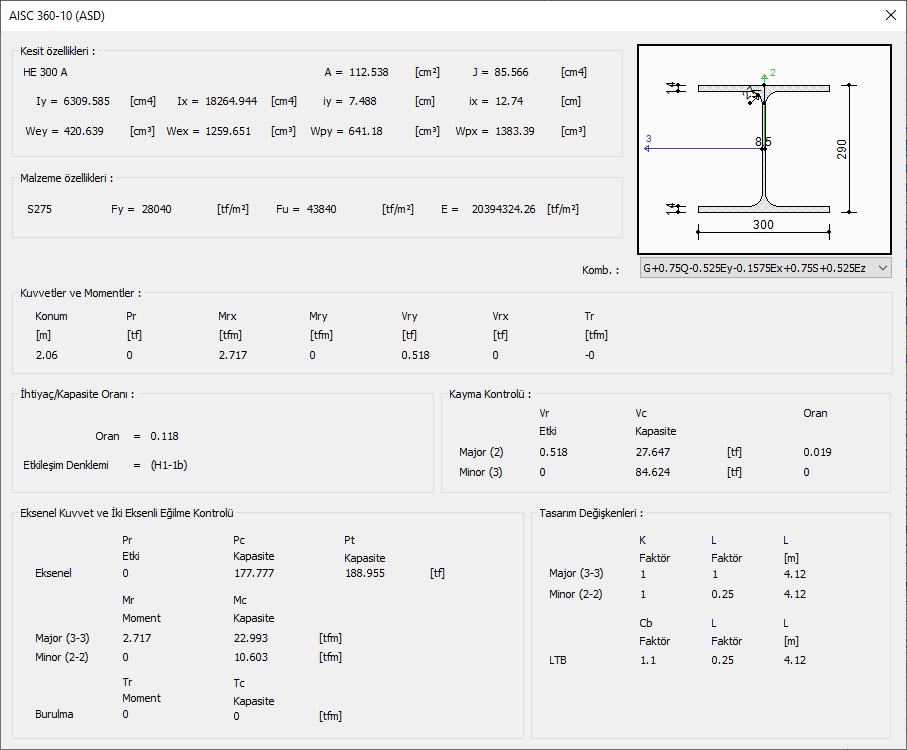This screenshot has height=750, width=907.
Task: Click the HE 300 A section name
Action: [45, 72]
